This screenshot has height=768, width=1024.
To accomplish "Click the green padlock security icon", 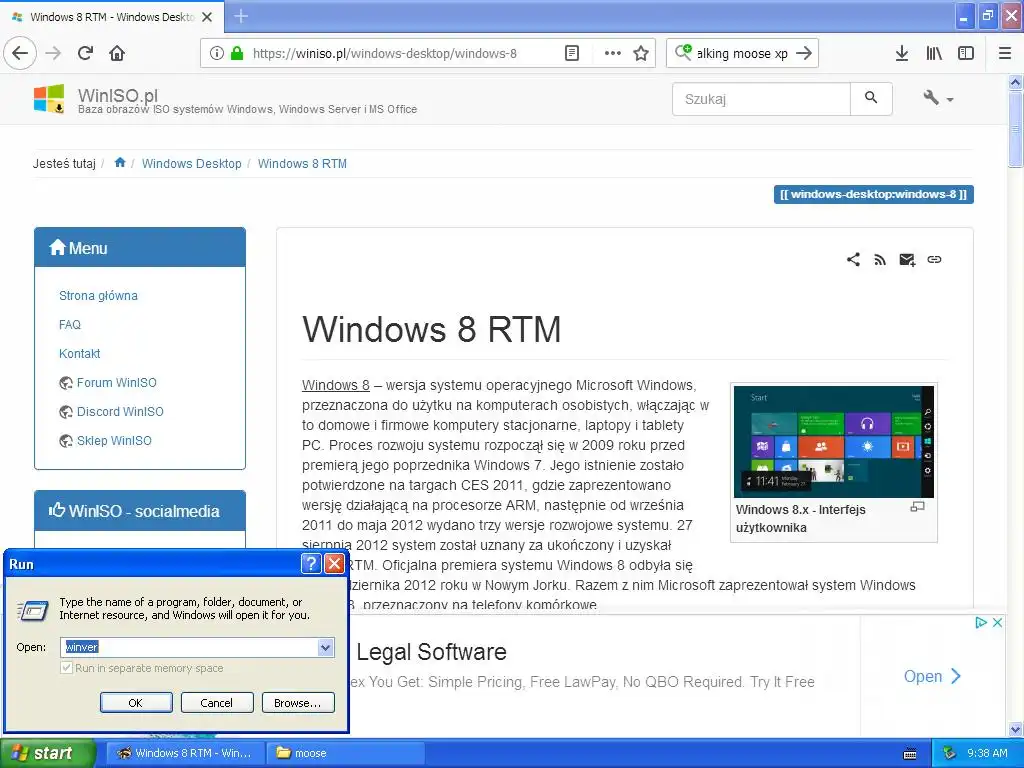I will tap(237, 53).
